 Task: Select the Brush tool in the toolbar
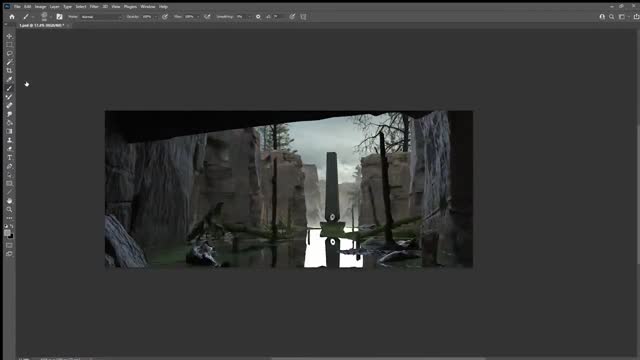pos(9,88)
